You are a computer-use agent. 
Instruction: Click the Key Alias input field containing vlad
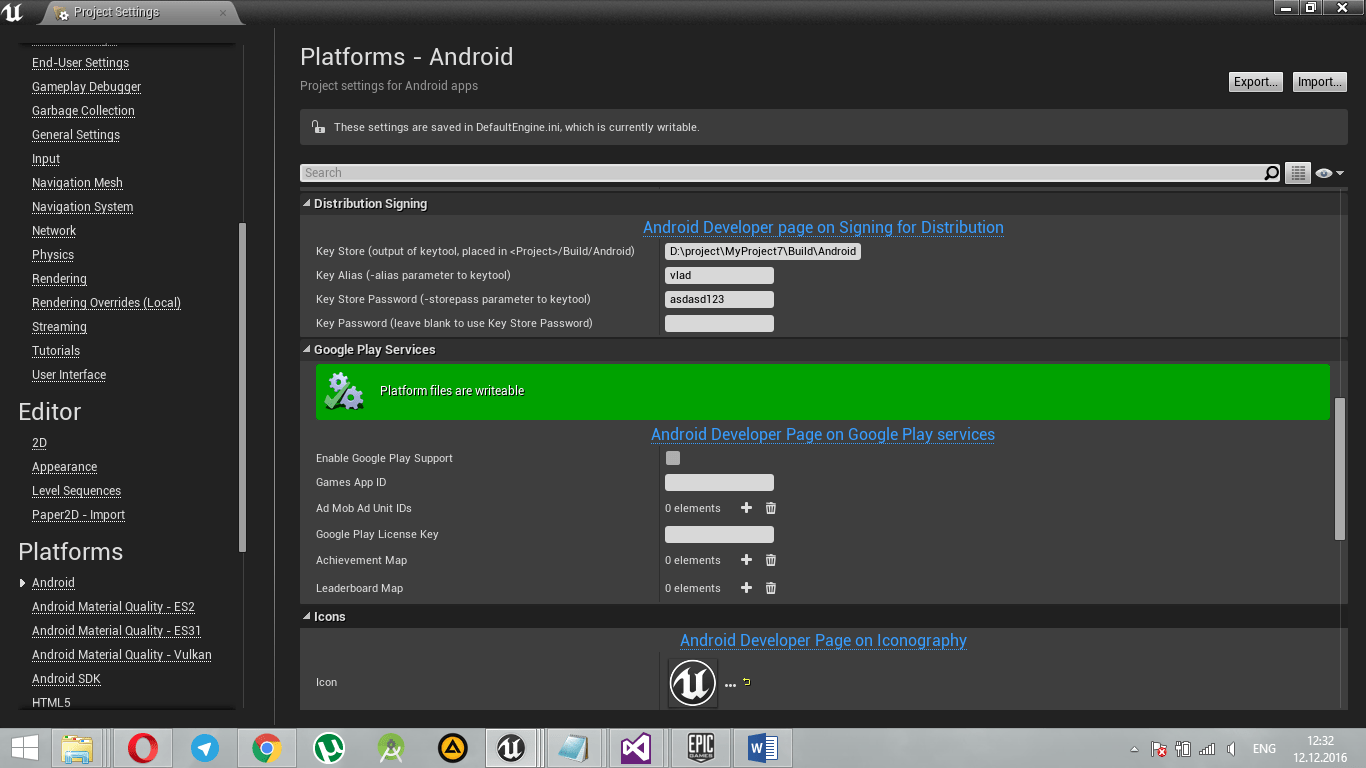(719, 275)
